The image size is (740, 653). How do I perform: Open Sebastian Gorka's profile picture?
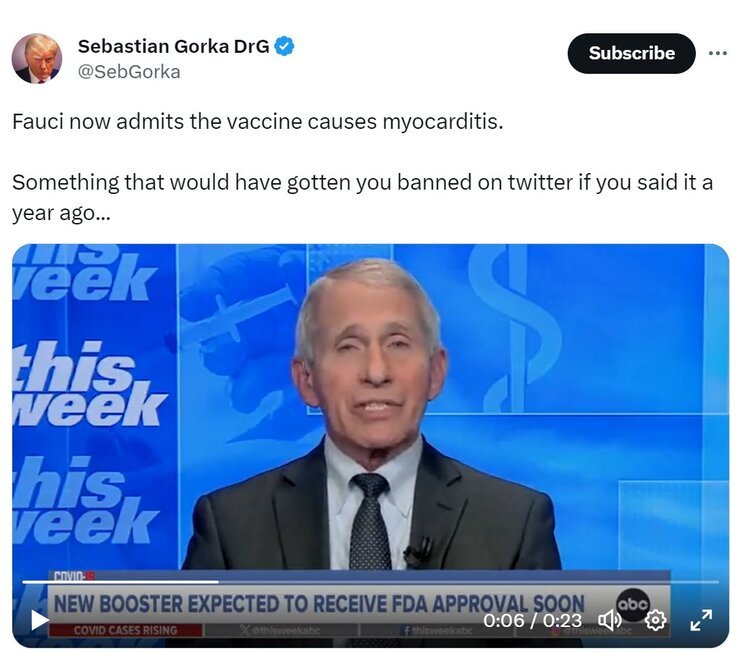(37, 59)
